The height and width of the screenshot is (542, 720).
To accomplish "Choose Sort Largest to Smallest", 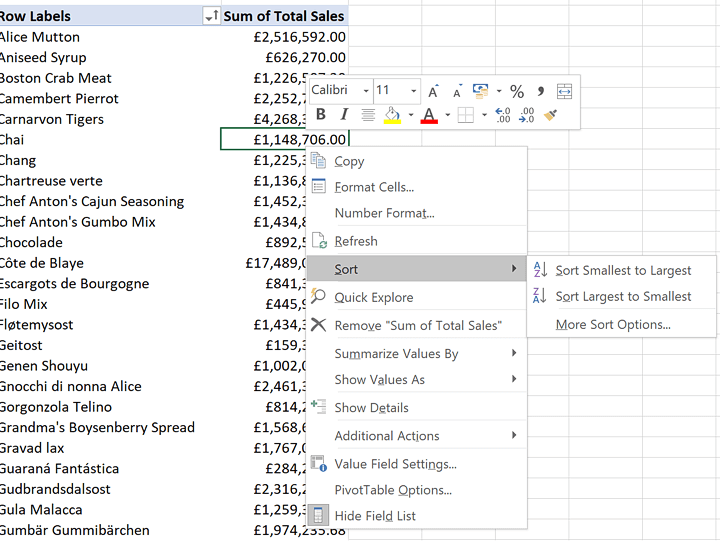I will pos(623,296).
